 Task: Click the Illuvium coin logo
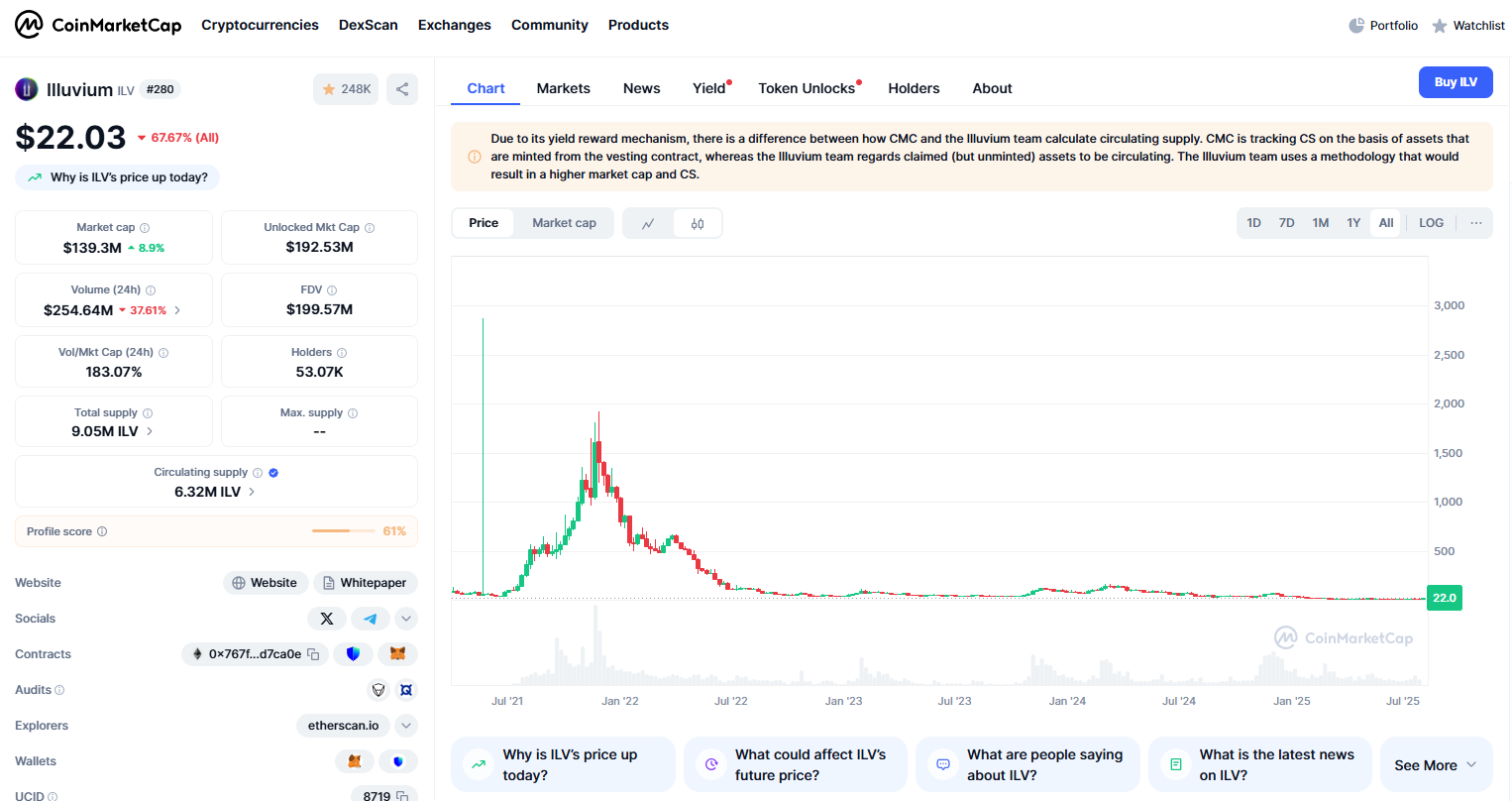coord(27,89)
